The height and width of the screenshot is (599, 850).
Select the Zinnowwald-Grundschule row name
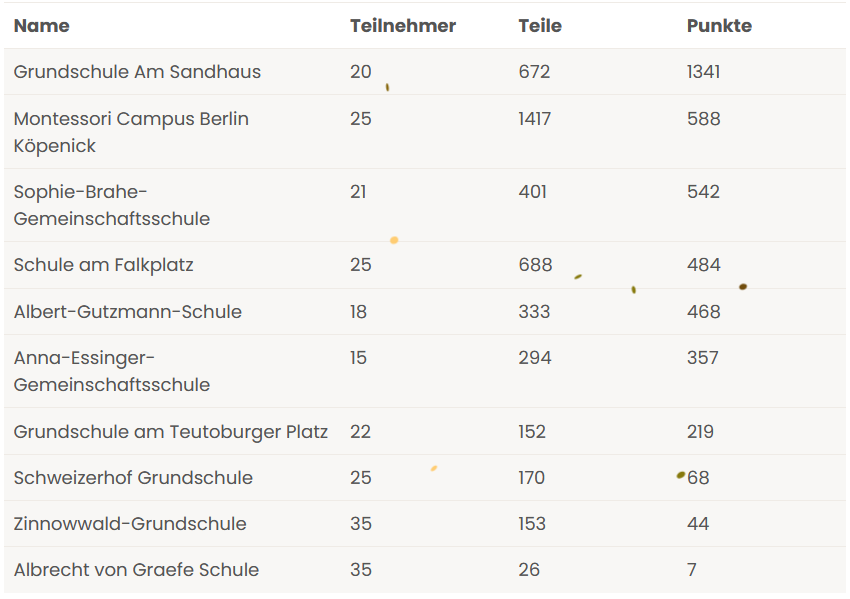129,524
